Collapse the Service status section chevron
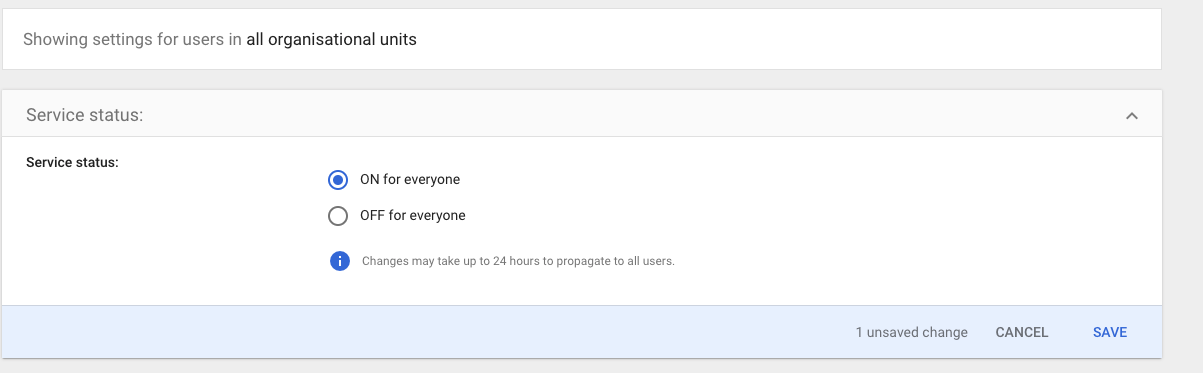The height and width of the screenshot is (373, 1203). pyautogui.click(x=1132, y=115)
